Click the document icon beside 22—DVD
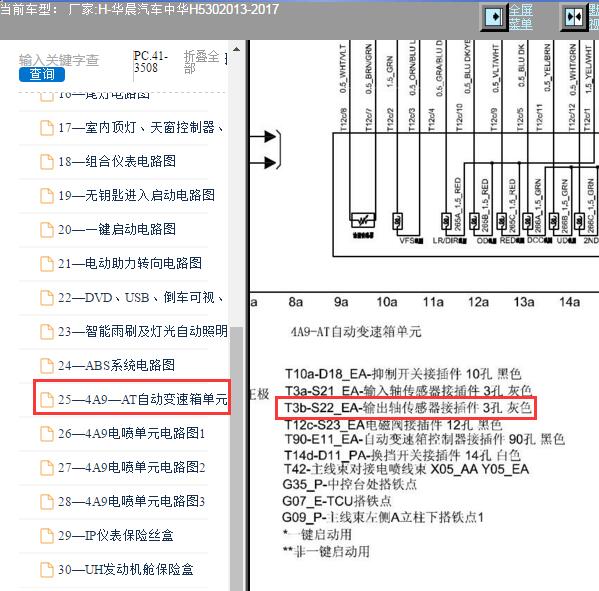Image resolution: width=599 pixels, height=591 pixels. 47,298
